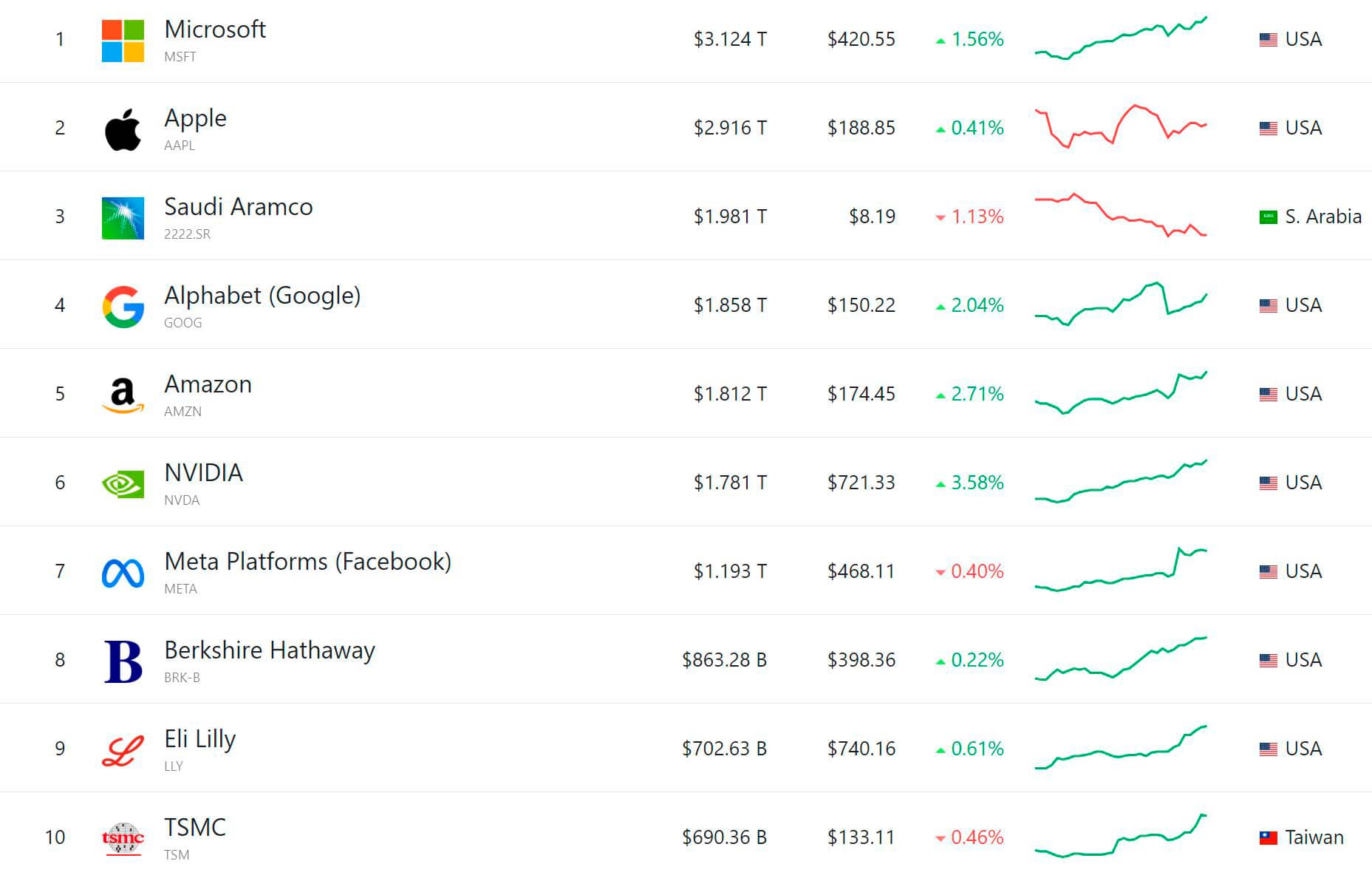Screen dimensions: 1372x878
Task: Click the Taiwan flag next to TSMC
Action: click(x=1268, y=837)
